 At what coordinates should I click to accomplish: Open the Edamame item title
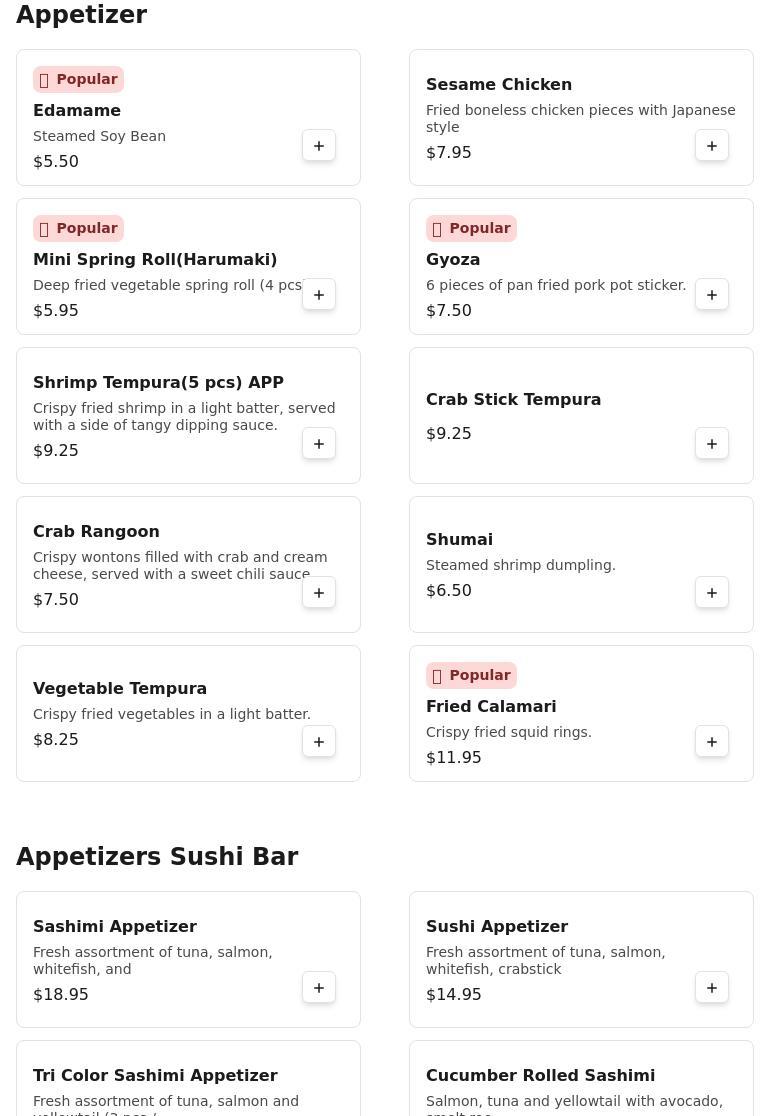coord(77,111)
